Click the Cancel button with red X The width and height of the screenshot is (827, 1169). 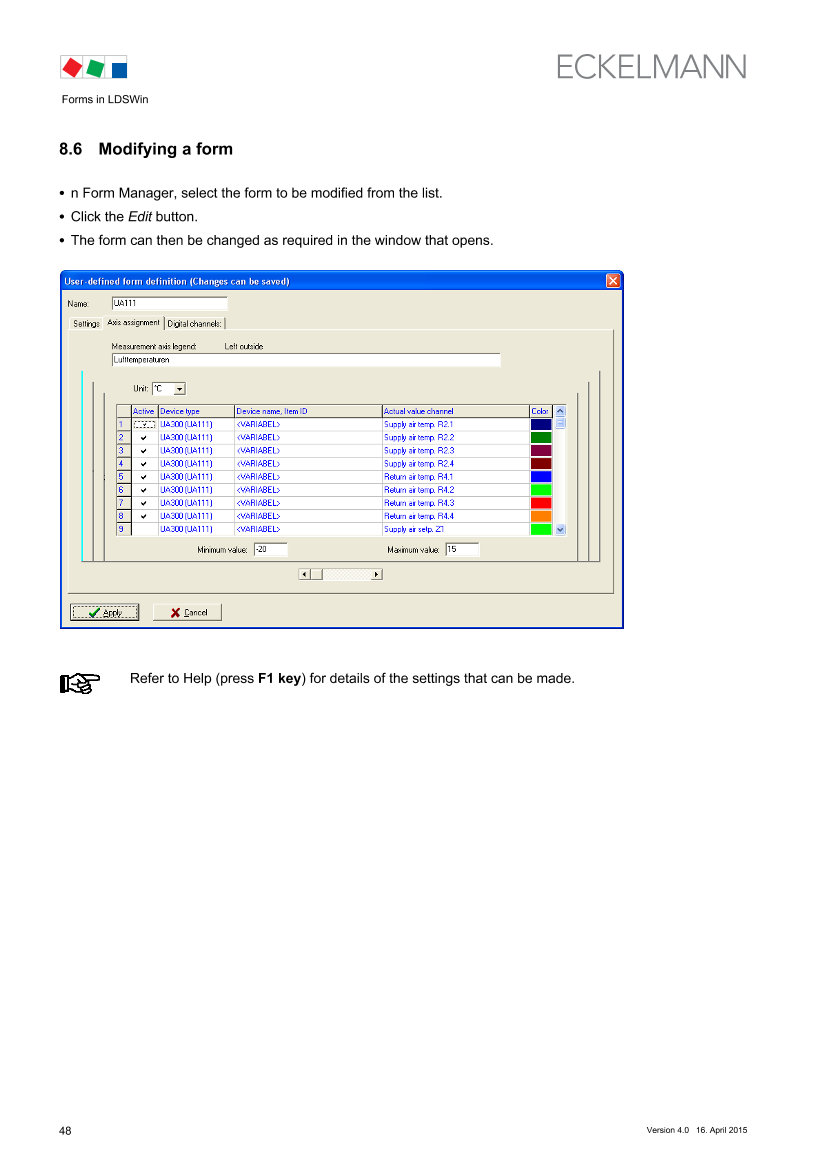(187, 613)
